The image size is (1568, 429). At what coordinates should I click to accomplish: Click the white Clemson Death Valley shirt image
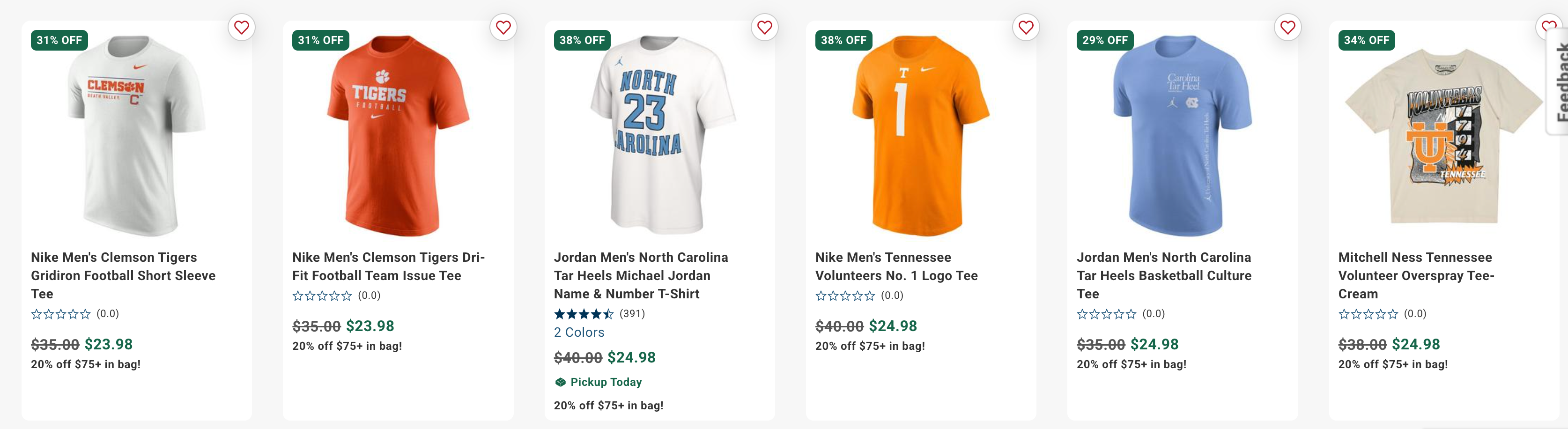point(137,135)
